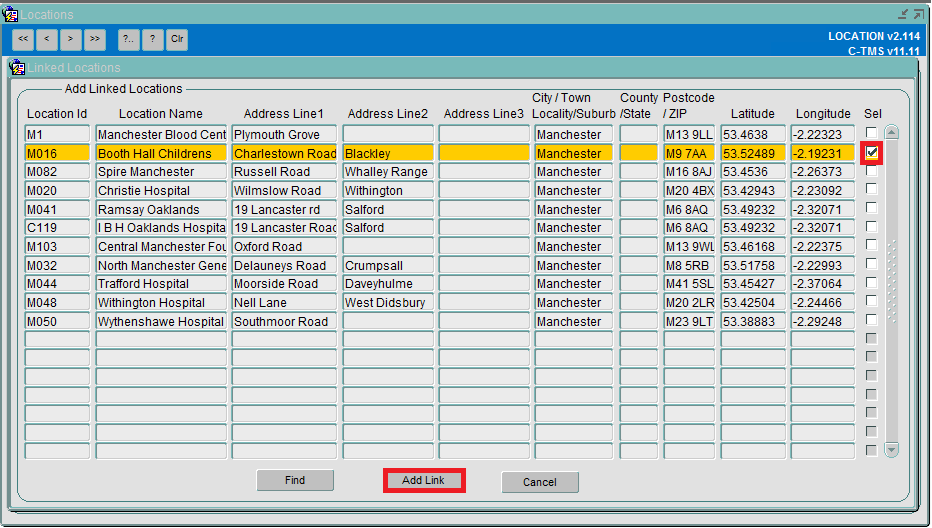Screen dimensions: 932x528
Task: Click Address Line2 'Crumpsall'
Action: 388,266
